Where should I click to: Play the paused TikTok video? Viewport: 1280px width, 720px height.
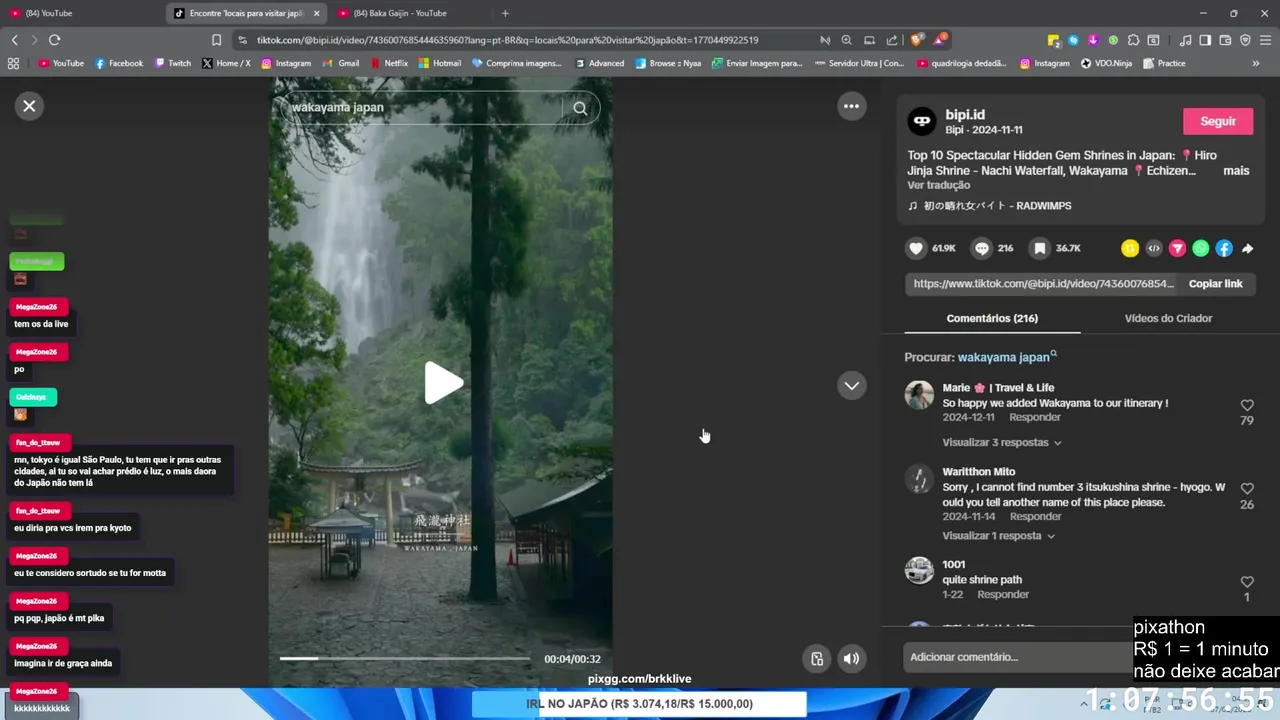coord(443,383)
